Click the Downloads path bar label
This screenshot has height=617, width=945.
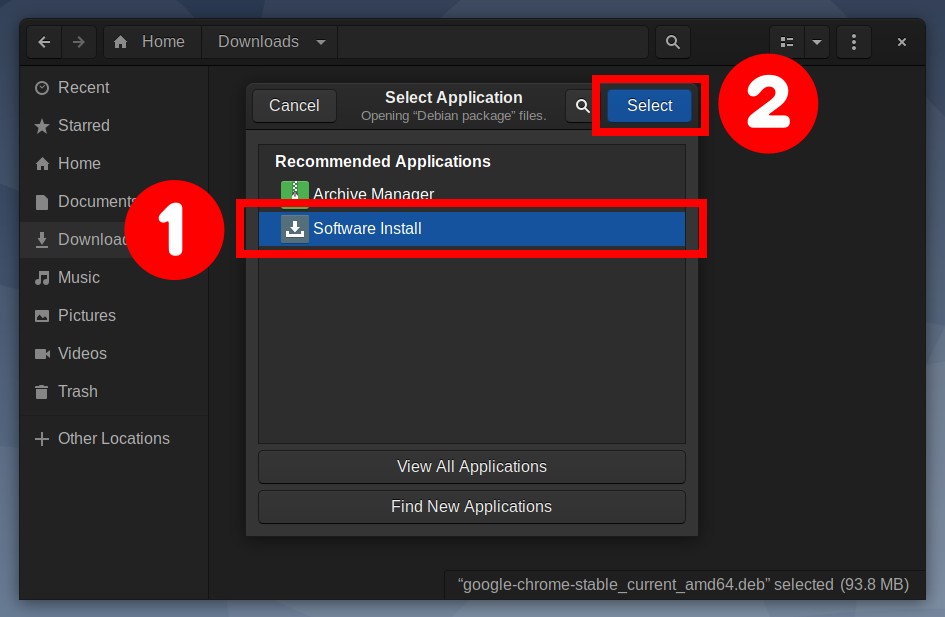click(259, 42)
